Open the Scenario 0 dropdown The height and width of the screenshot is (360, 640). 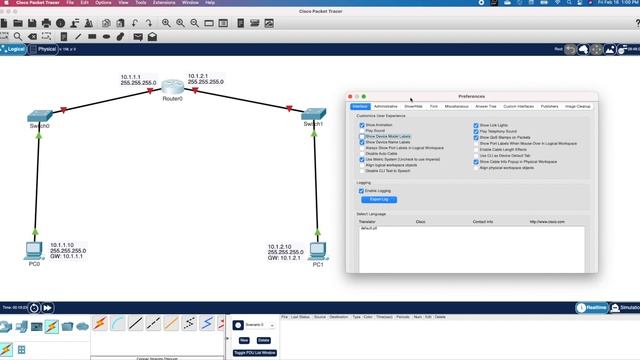pos(260,325)
